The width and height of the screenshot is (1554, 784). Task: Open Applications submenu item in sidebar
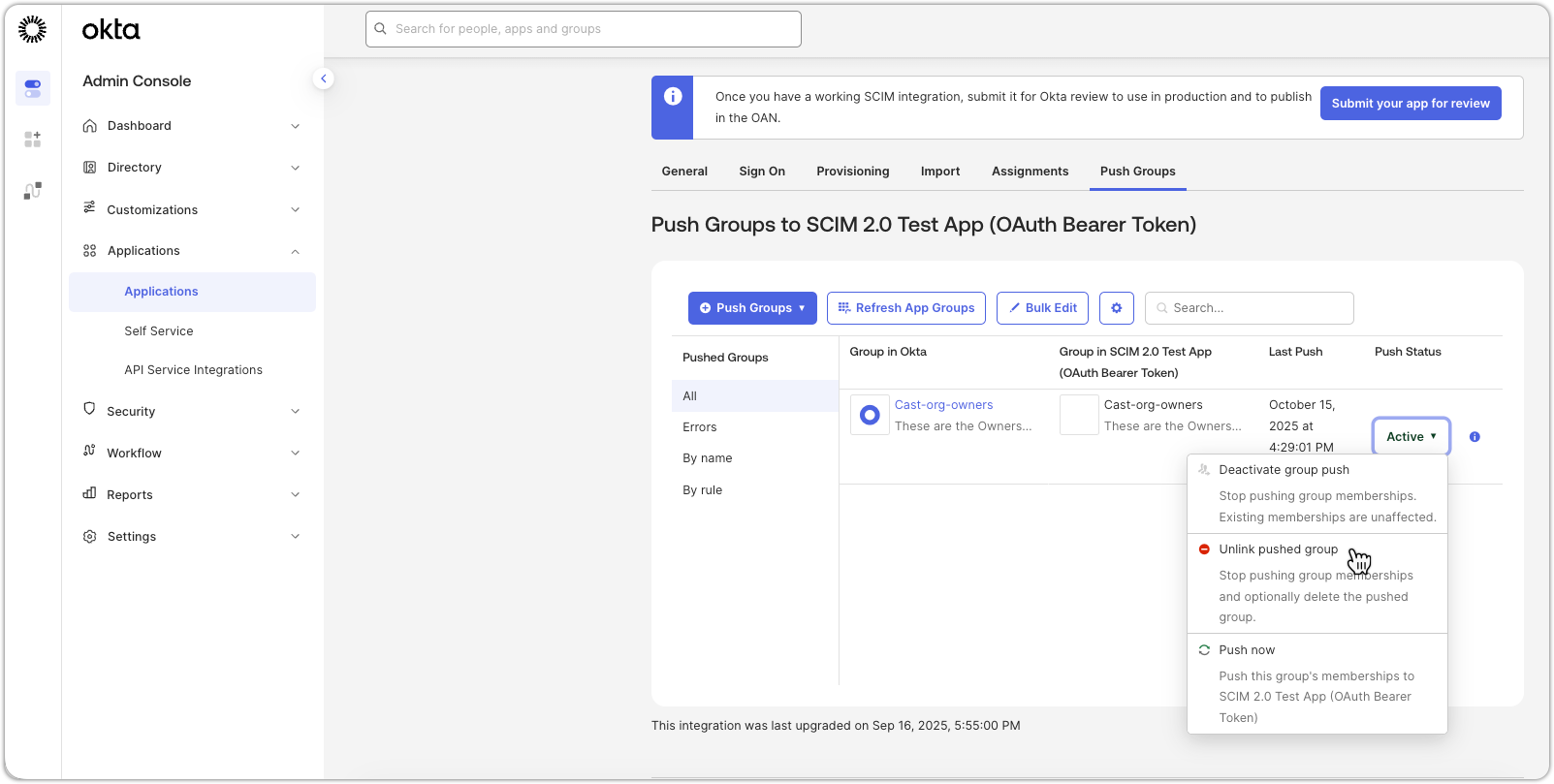pyautogui.click(x=192, y=292)
